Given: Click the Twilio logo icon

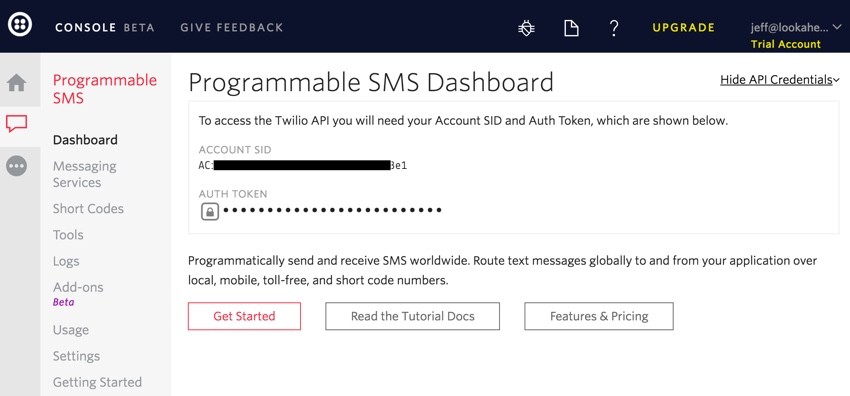Looking at the screenshot, I should 20,24.
